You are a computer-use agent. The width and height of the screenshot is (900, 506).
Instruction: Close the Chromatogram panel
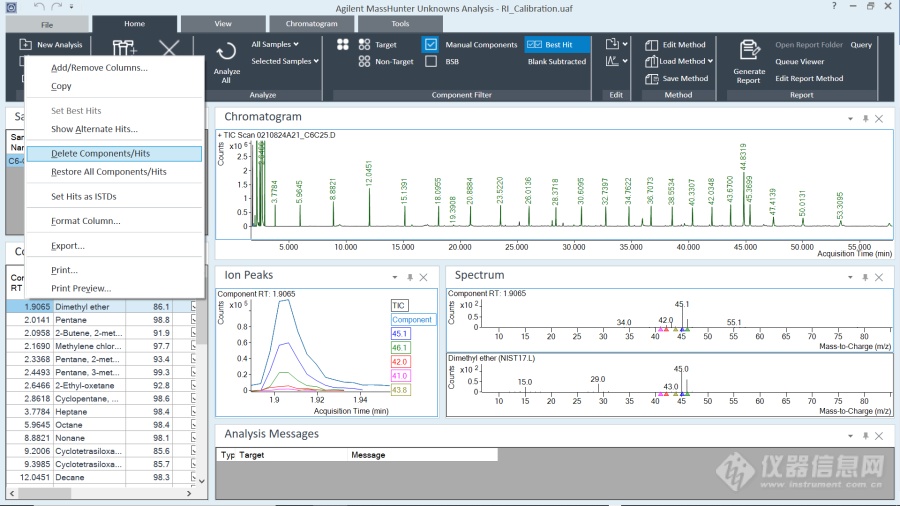[879, 119]
